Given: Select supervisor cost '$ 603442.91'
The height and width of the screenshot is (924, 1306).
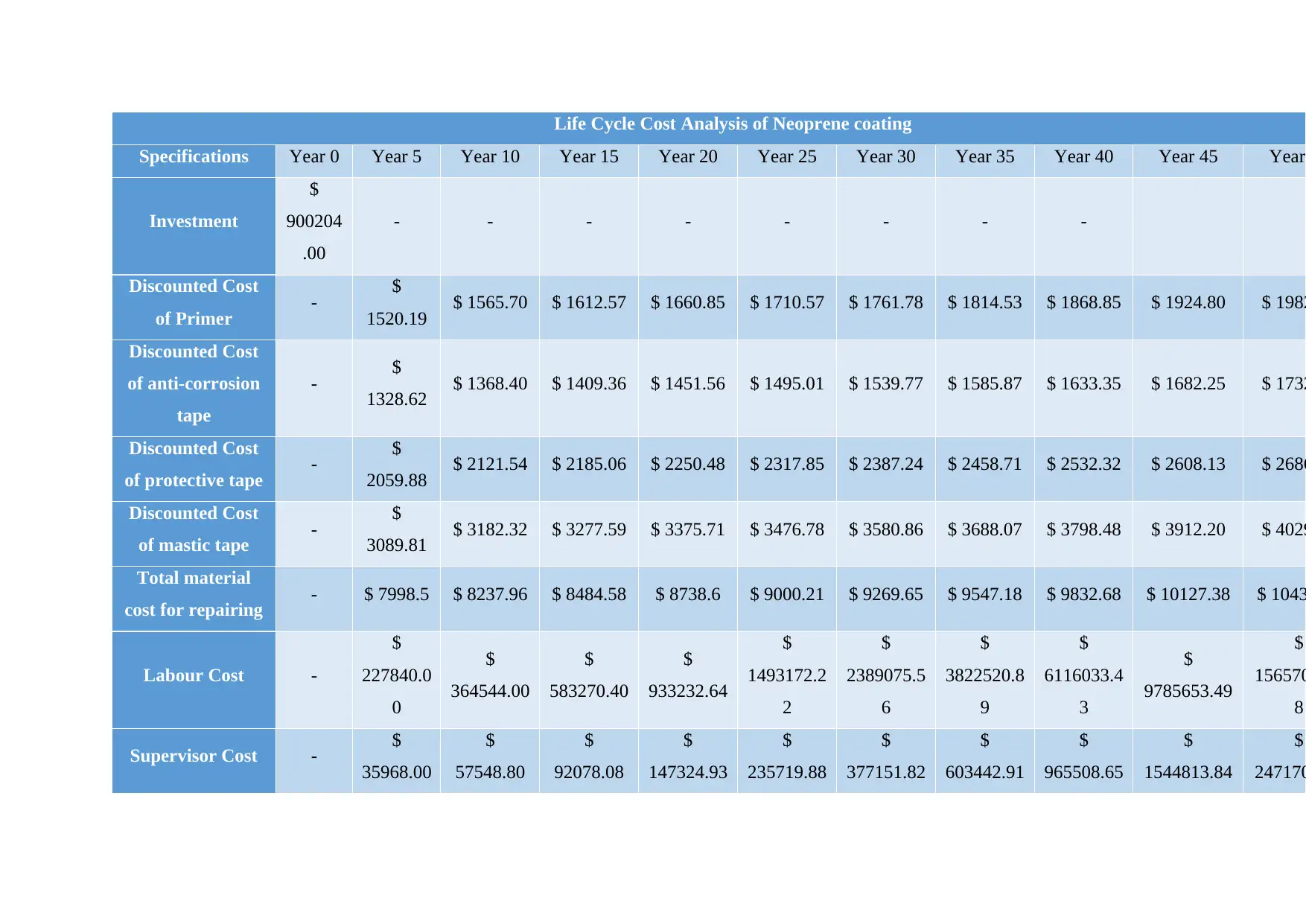Looking at the screenshot, I should [985, 756].
